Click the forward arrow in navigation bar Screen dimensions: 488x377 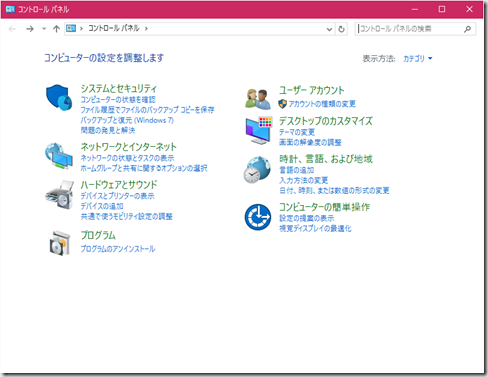click(x=30, y=29)
